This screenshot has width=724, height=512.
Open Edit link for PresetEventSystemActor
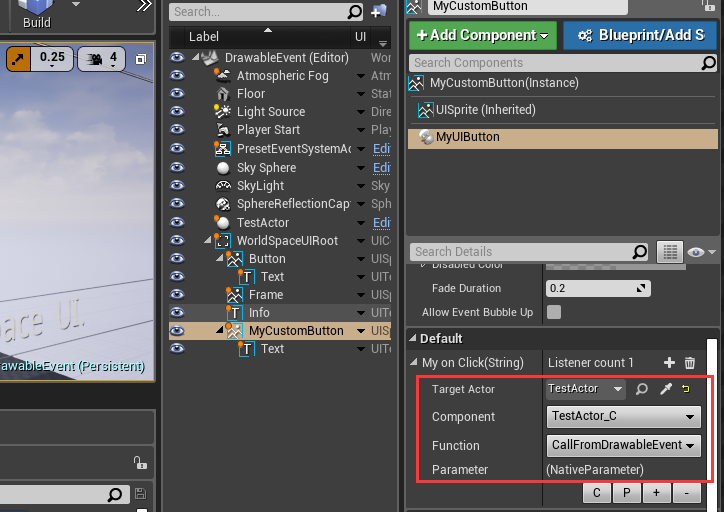(381, 149)
